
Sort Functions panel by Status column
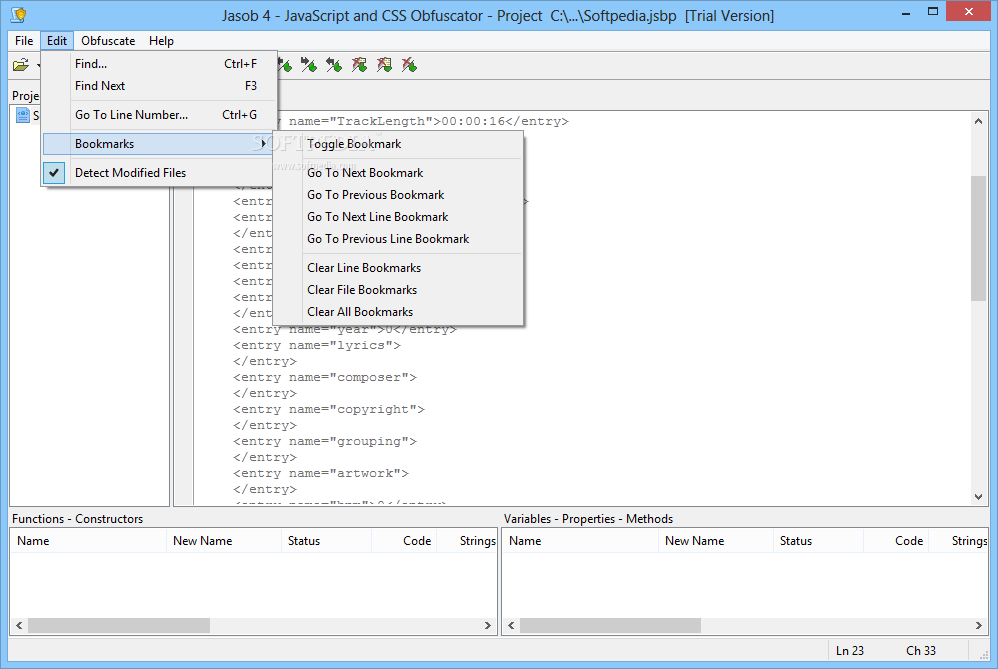point(327,540)
